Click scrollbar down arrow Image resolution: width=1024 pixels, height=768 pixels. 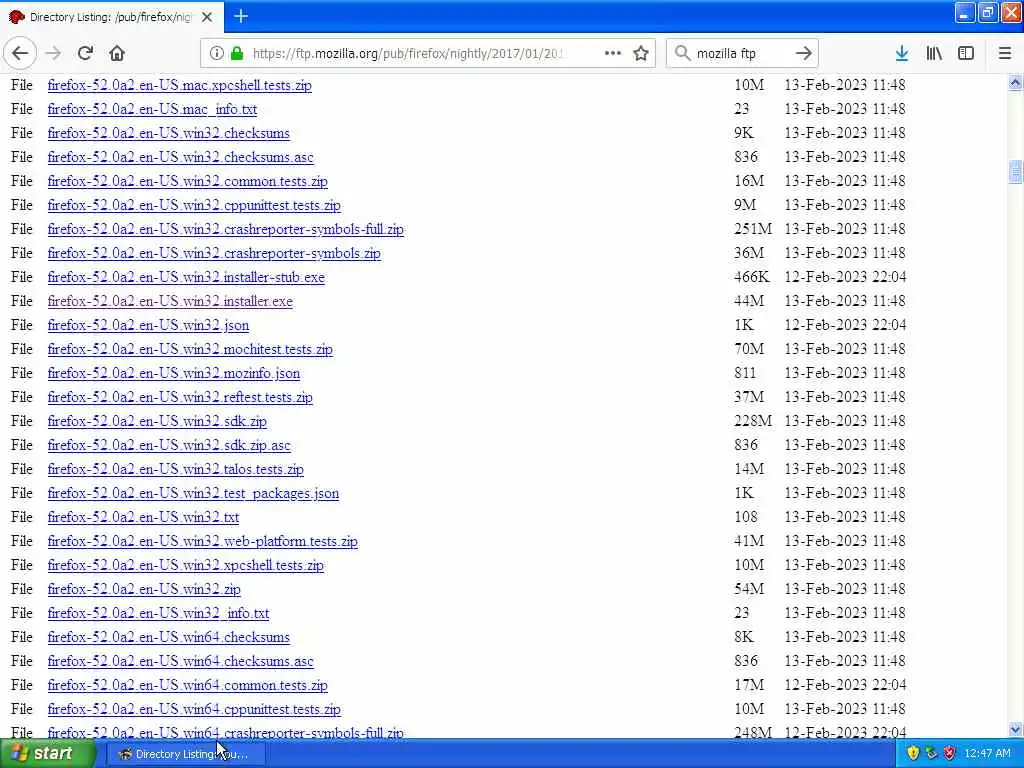(x=1015, y=729)
